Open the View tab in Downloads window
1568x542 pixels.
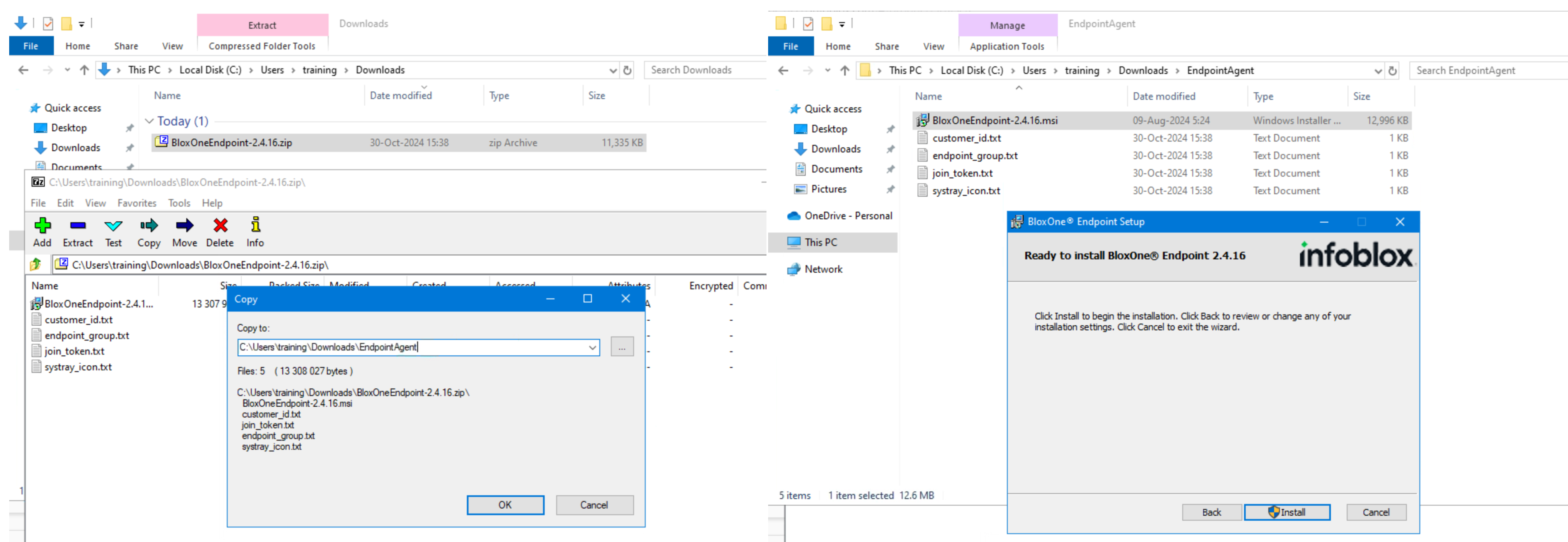click(172, 46)
